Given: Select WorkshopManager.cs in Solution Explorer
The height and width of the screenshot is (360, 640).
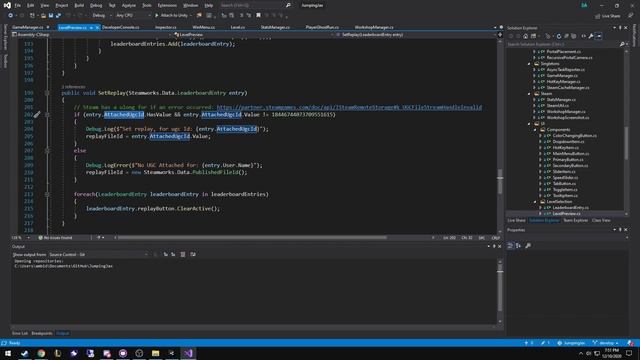Looking at the screenshot, I should tap(566, 112).
